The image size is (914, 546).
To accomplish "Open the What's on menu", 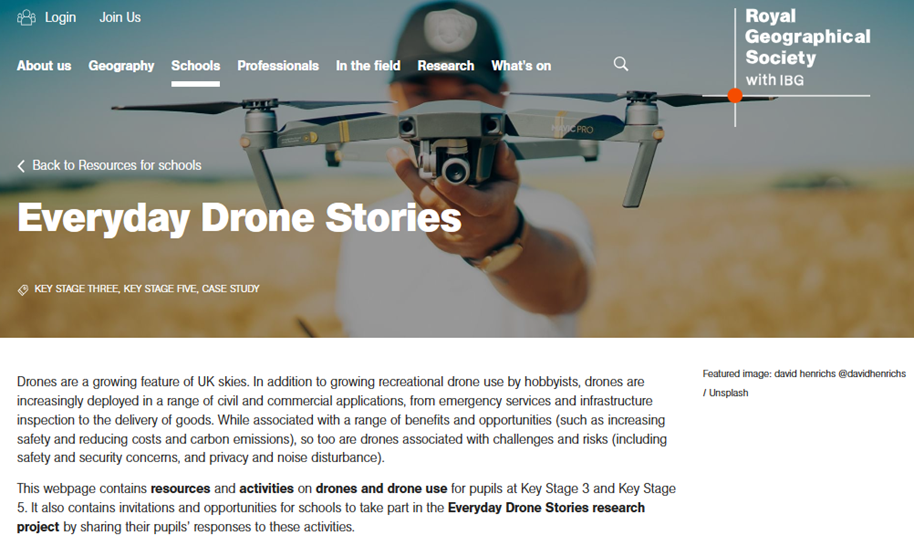I will (521, 66).
